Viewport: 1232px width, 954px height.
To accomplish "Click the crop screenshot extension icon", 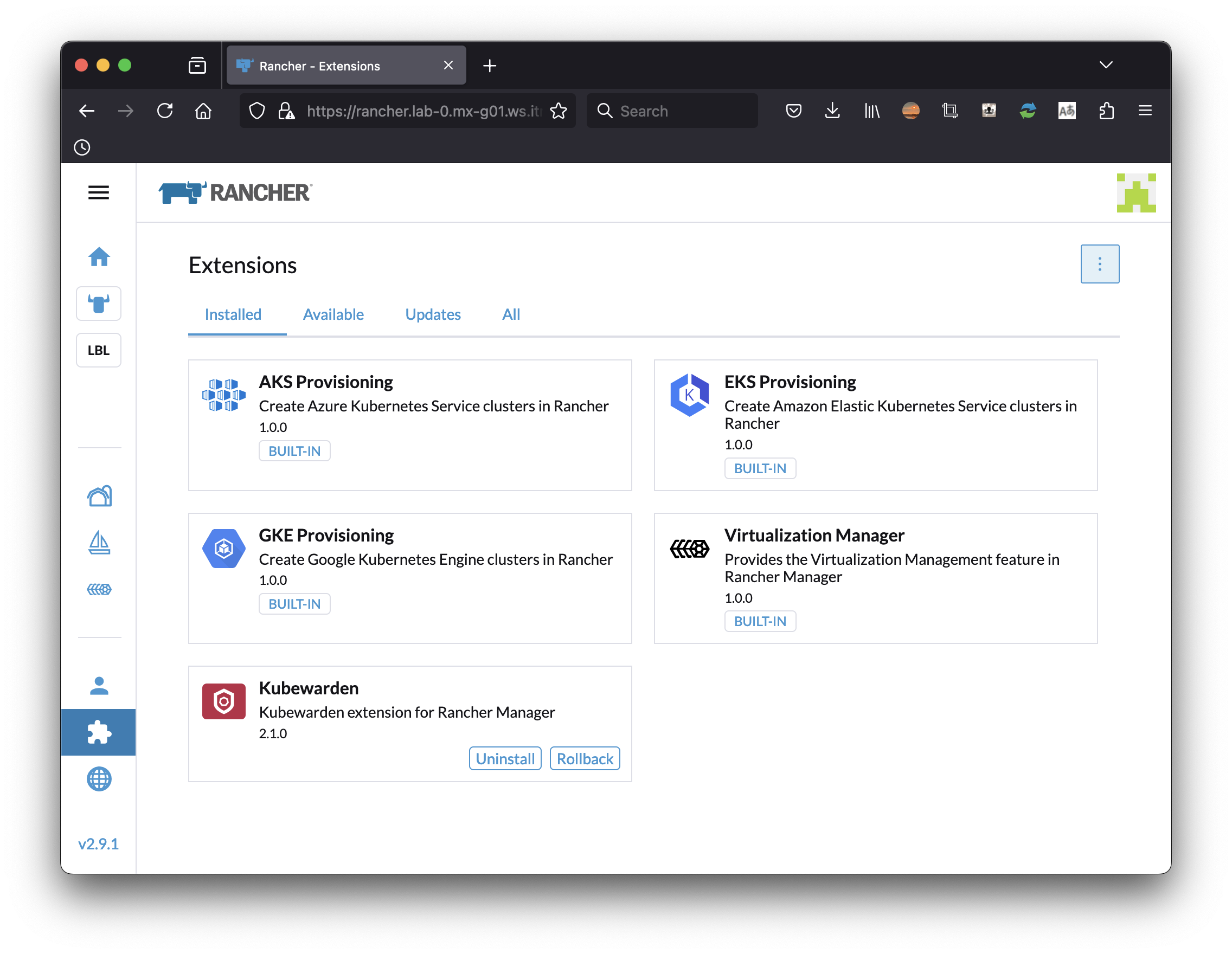I will pyautogui.click(x=950, y=111).
